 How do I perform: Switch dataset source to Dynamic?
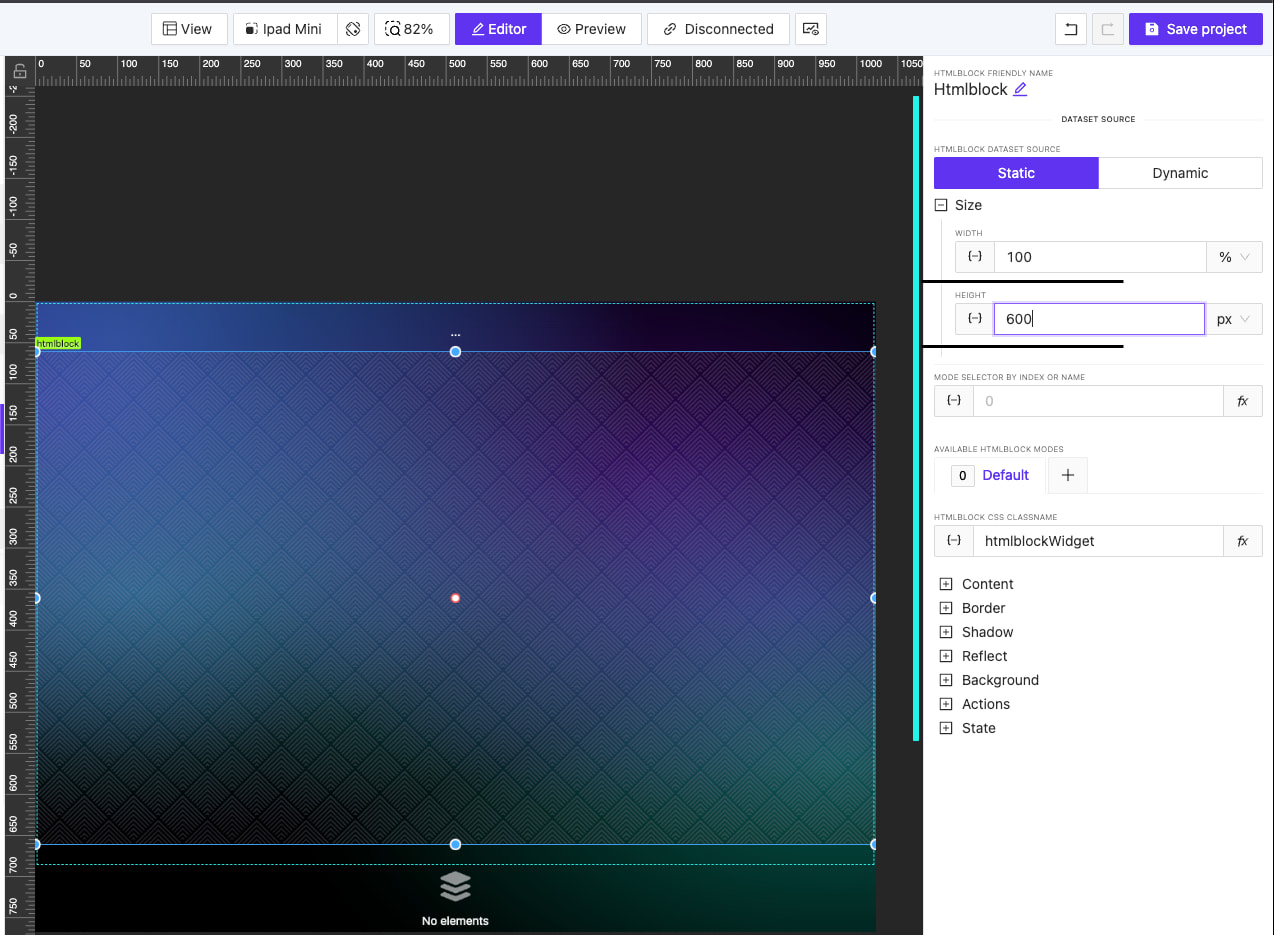click(x=1180, y=173)
